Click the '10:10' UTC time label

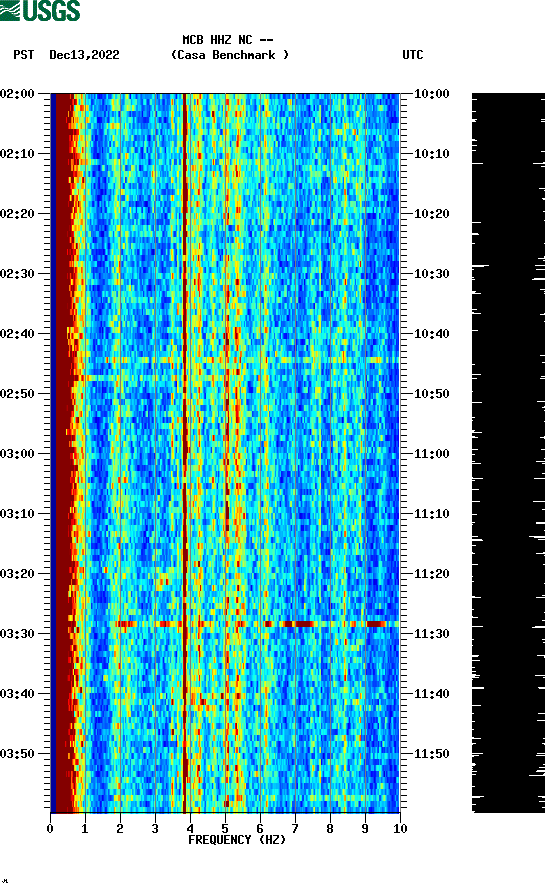click(x=431, y=154)
